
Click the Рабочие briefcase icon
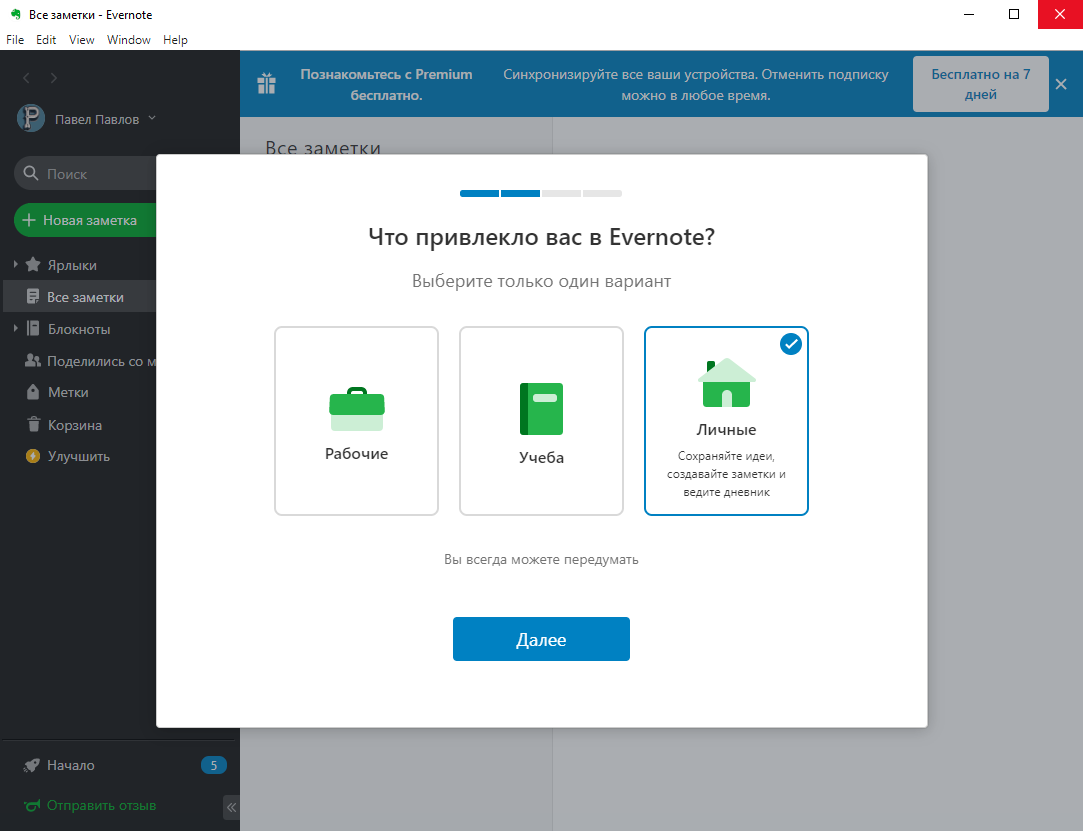pos(356,409)
